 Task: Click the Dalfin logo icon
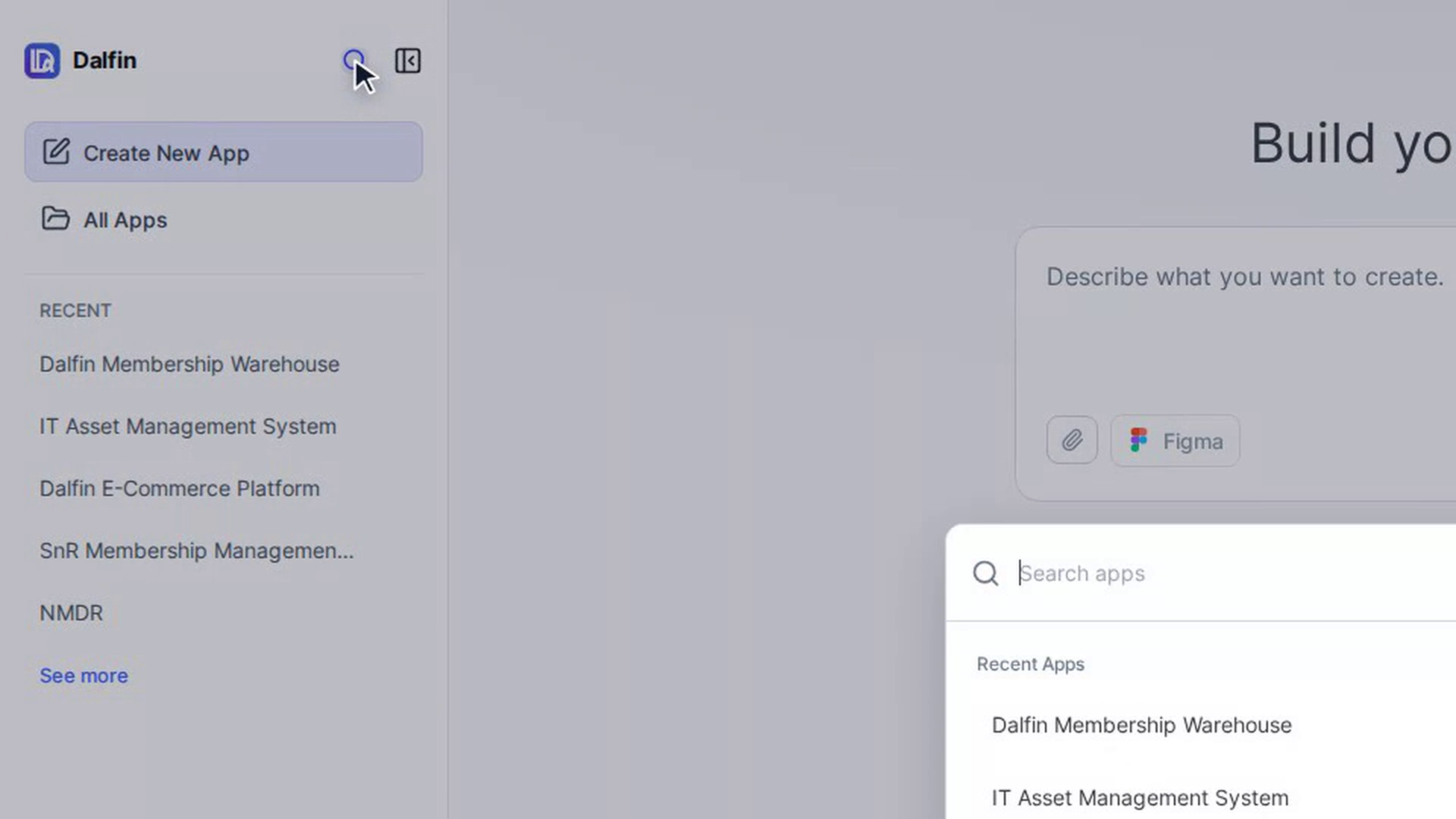[x=42, y=61]
